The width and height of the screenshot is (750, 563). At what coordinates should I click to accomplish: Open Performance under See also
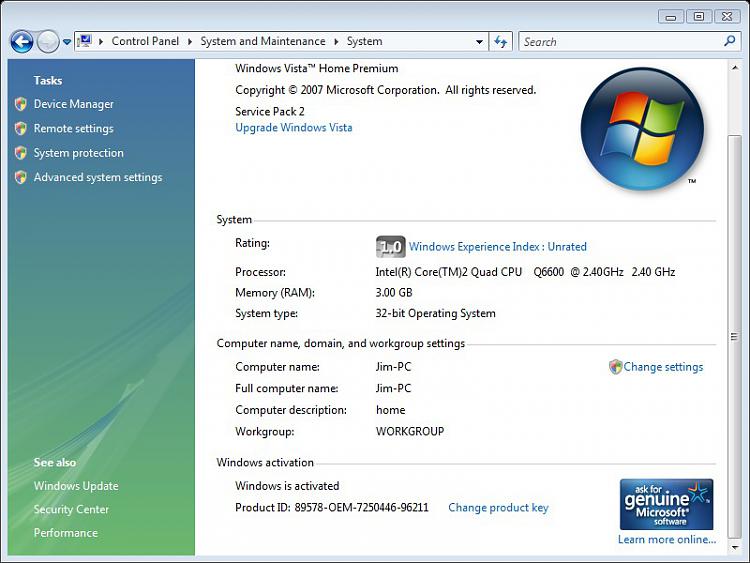pyautogui.click(x=66, y=533)
